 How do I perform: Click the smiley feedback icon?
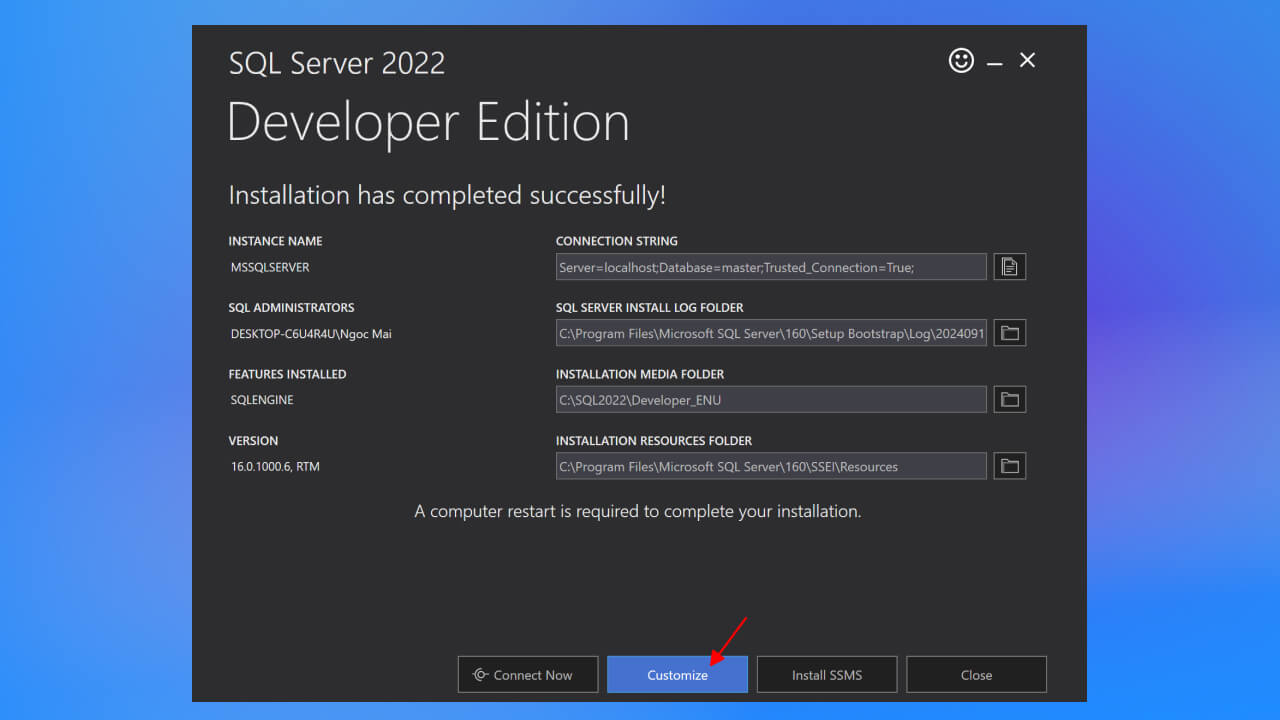click(x=961, y=61)
